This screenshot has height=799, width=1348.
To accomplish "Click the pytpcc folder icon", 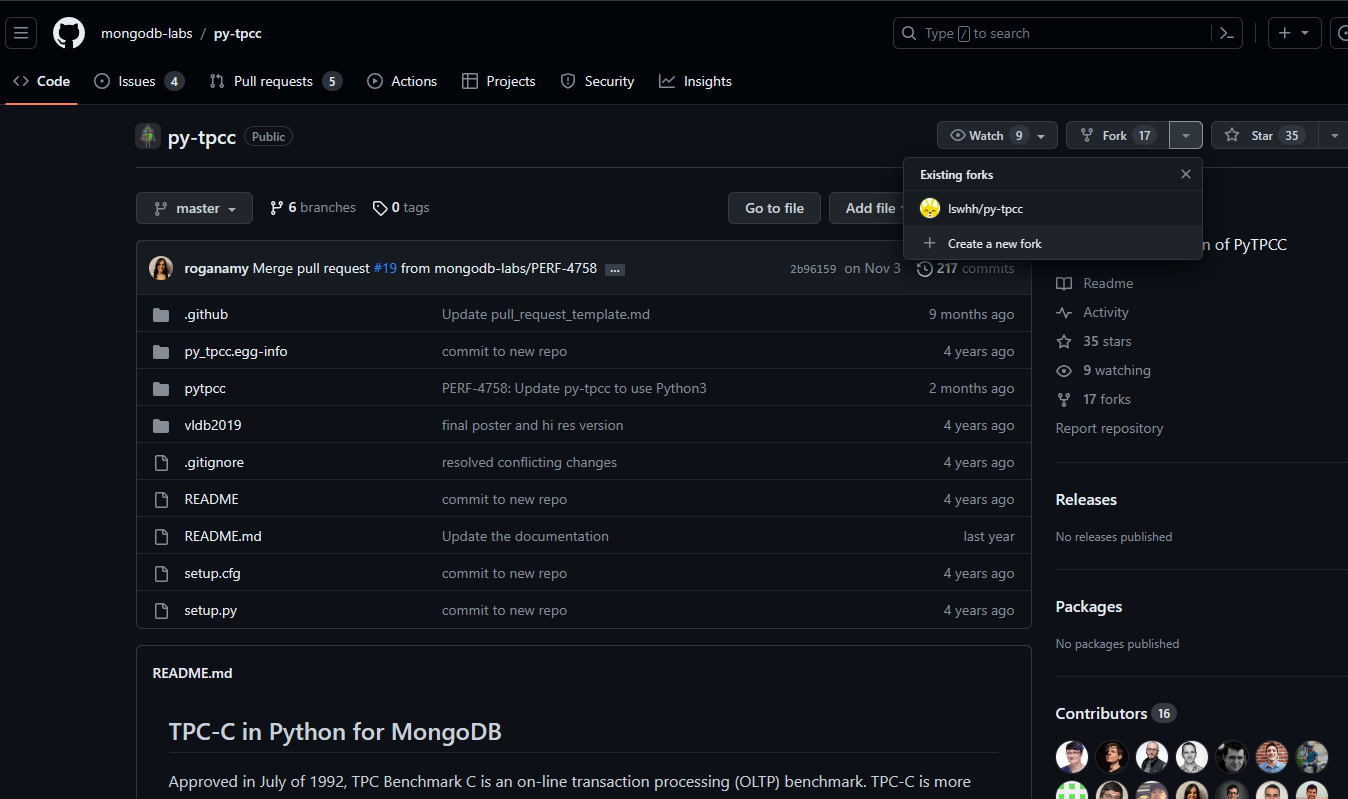I will pyautogui.click(x=161, y=388).
